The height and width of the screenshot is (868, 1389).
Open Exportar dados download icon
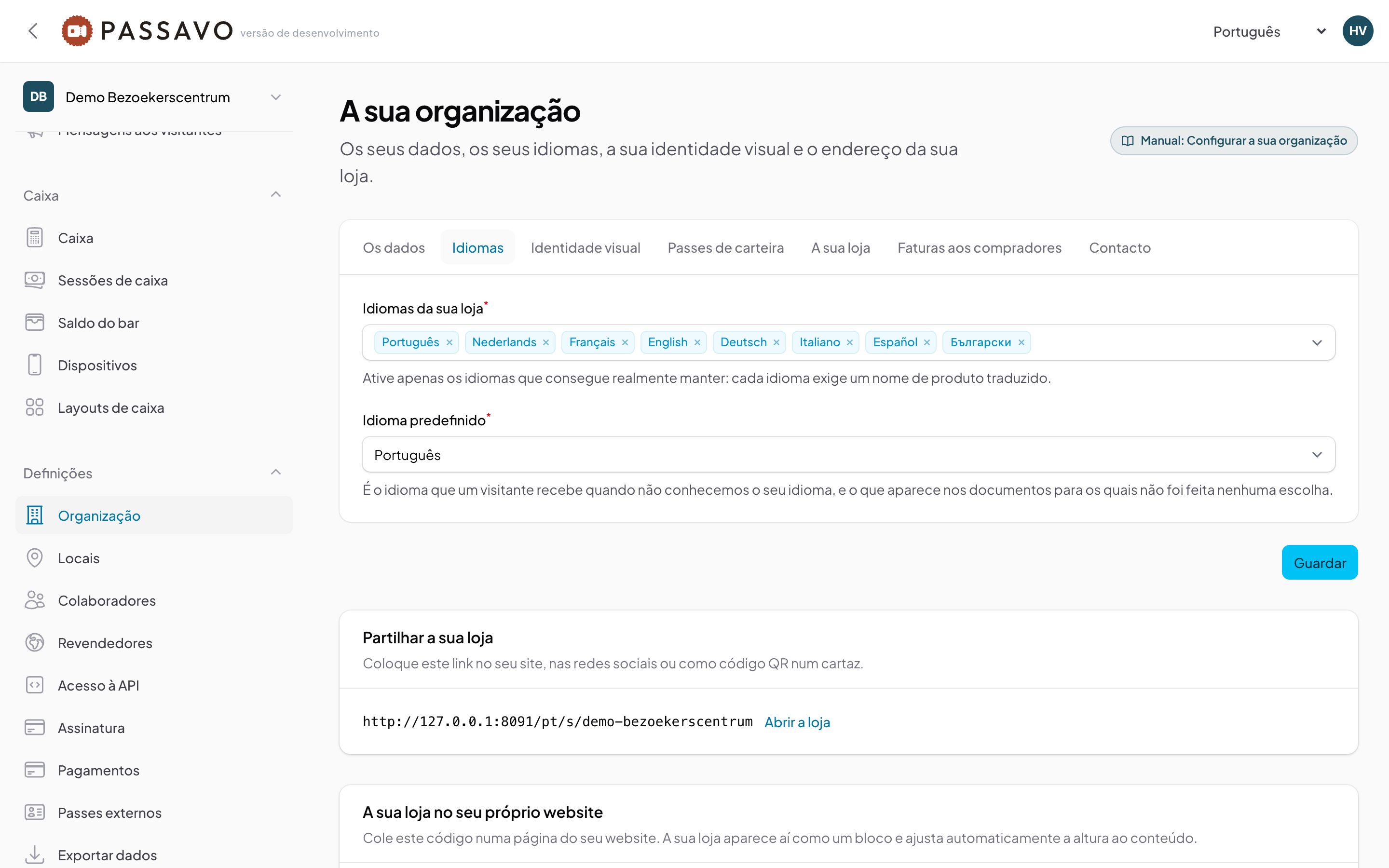pos(34,854)
